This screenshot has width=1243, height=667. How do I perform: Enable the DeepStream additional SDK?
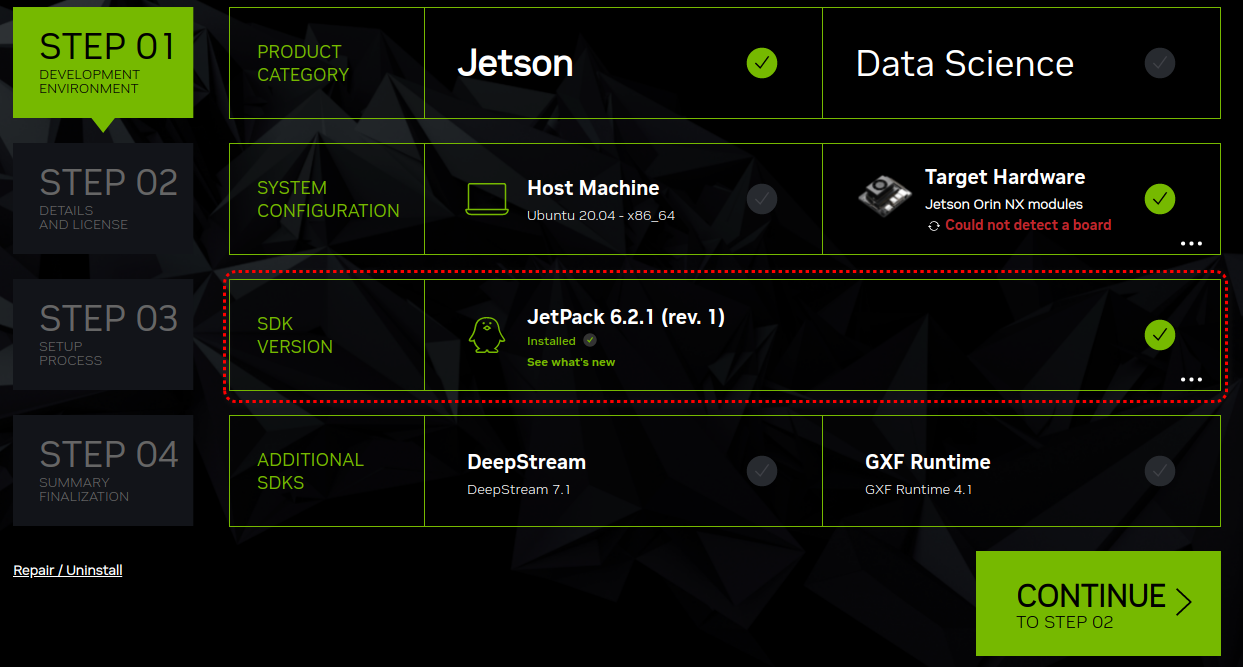coord(622,471)
